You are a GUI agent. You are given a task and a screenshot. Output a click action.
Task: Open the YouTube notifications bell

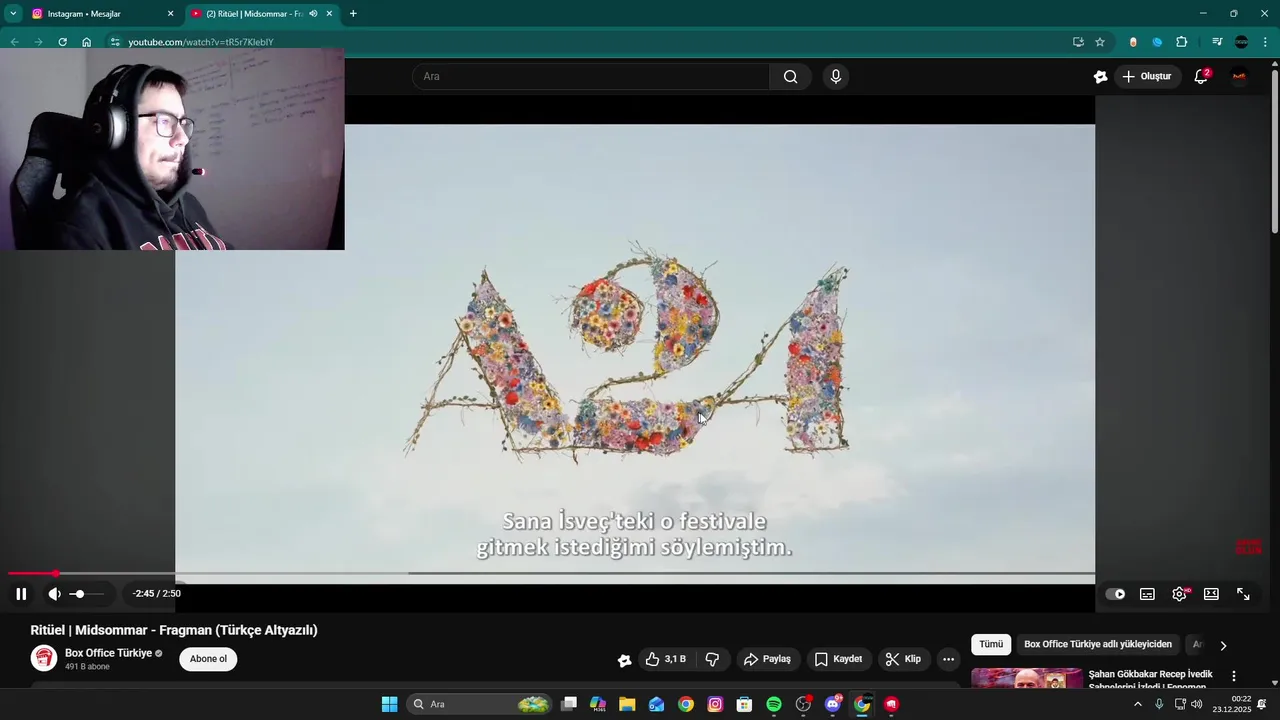[x=1201, y=77]
